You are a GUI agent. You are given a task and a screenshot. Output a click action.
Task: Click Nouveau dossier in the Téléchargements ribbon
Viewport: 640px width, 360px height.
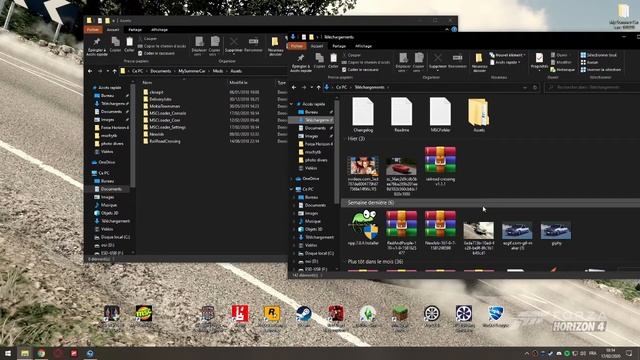click(x=479, y=62)
